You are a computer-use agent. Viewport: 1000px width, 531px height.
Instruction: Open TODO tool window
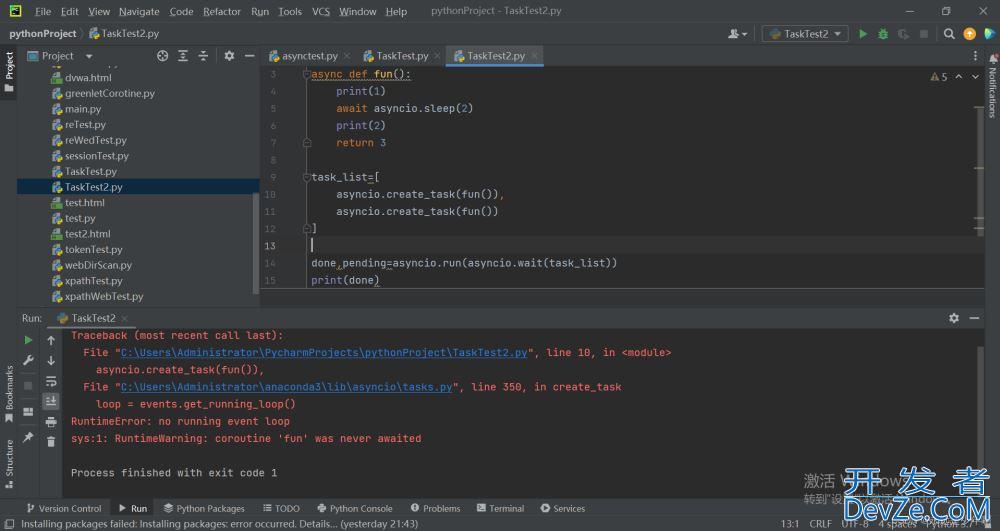tap(281, 508)
